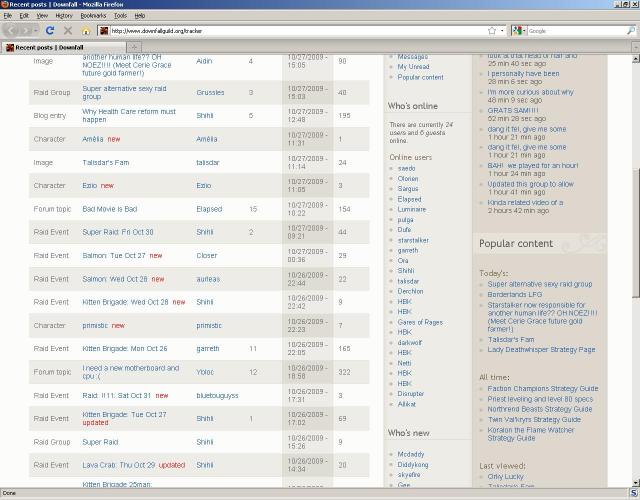Open the address bar history dropdown arrow
640x500 pixels.
pos(502,31)
